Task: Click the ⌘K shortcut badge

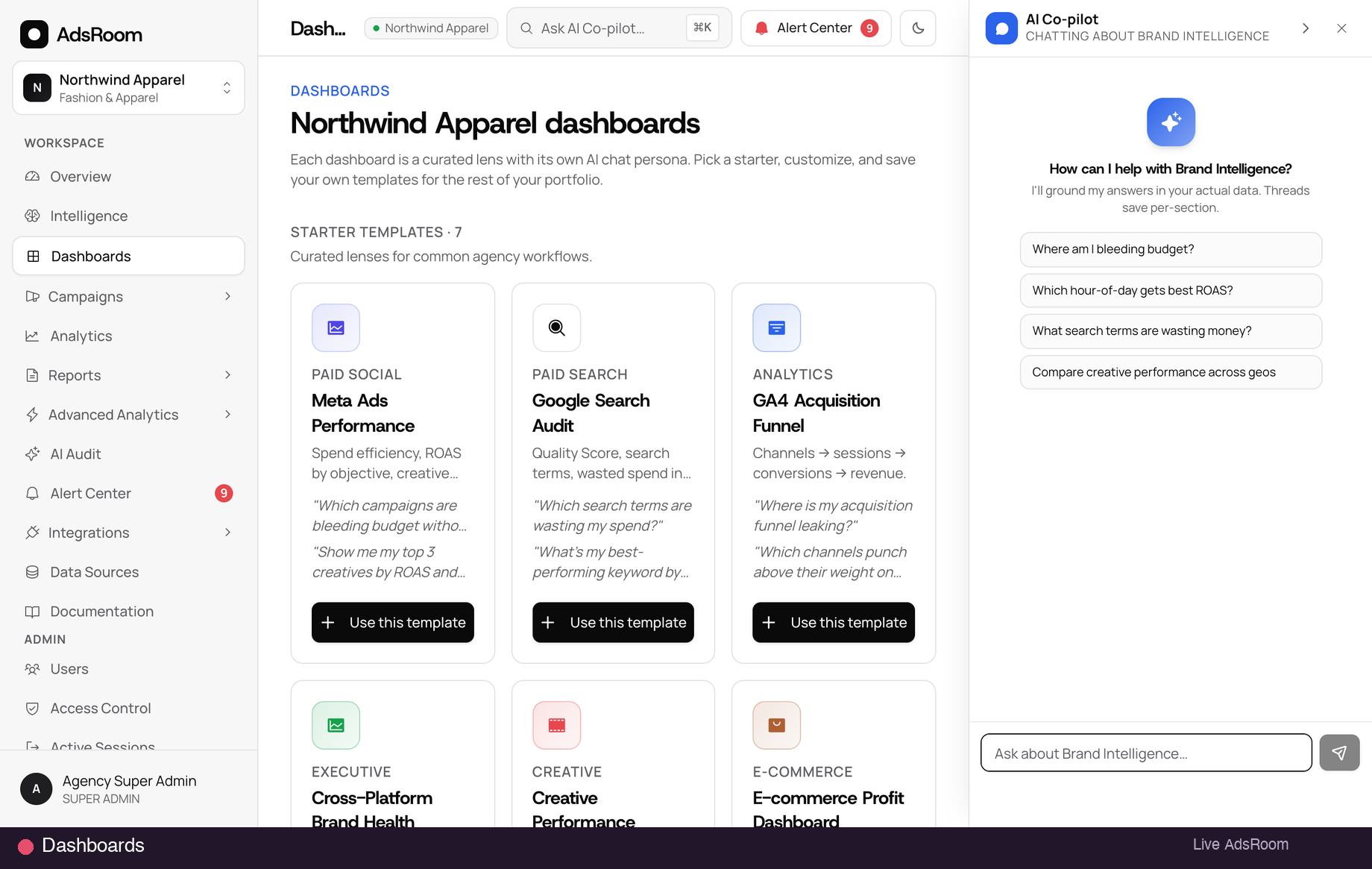Action: [x=702, y=28]
